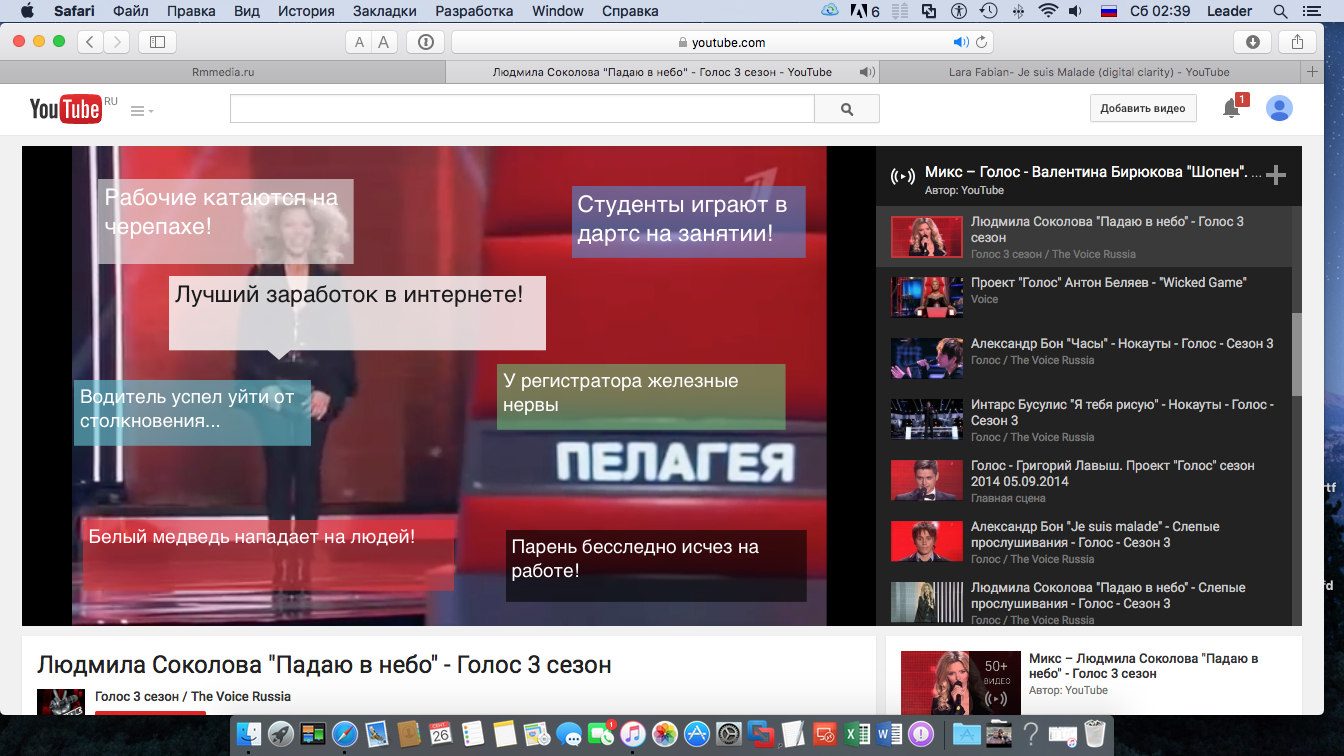The image size is (1344, 756).
Task: Open the "Микс – Людмила Соколова" 50+ mix thumbnail
Action: pos(960,683)
